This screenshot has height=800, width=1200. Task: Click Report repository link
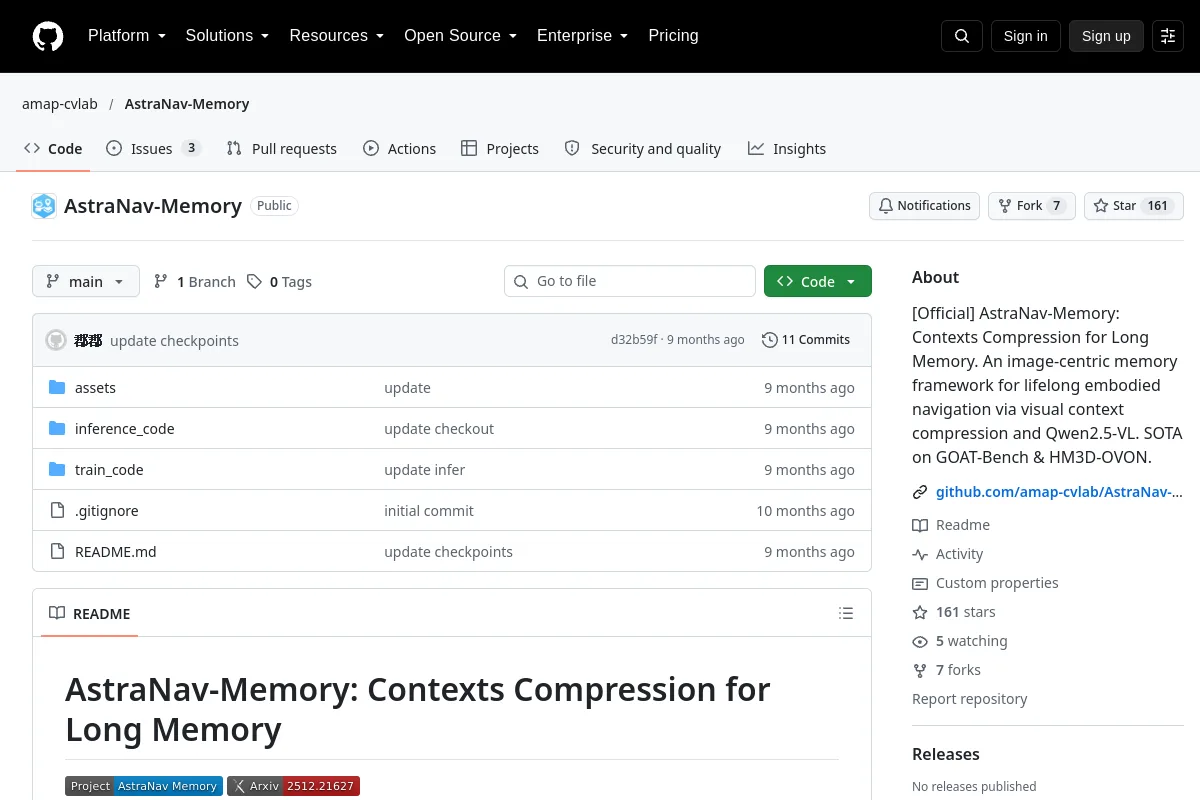(969, 699)
